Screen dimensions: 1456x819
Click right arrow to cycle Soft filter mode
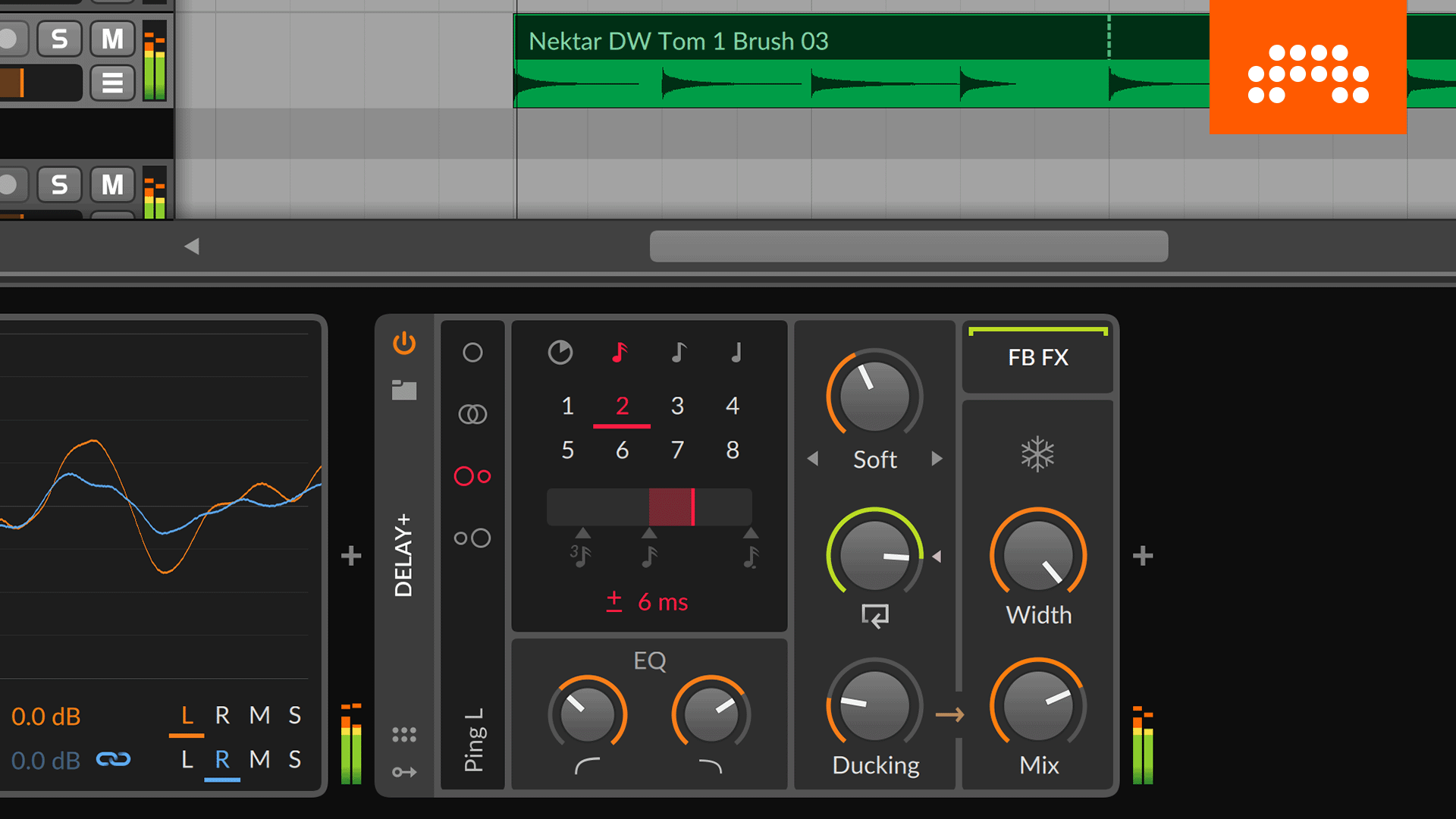[935, 458]
